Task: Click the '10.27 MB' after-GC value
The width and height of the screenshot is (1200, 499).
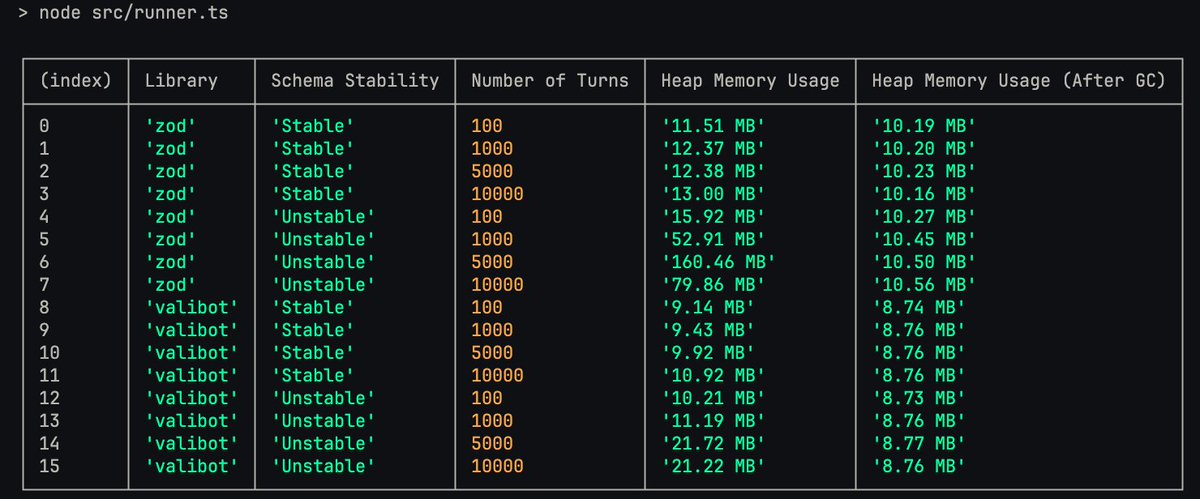Action: 923,216
